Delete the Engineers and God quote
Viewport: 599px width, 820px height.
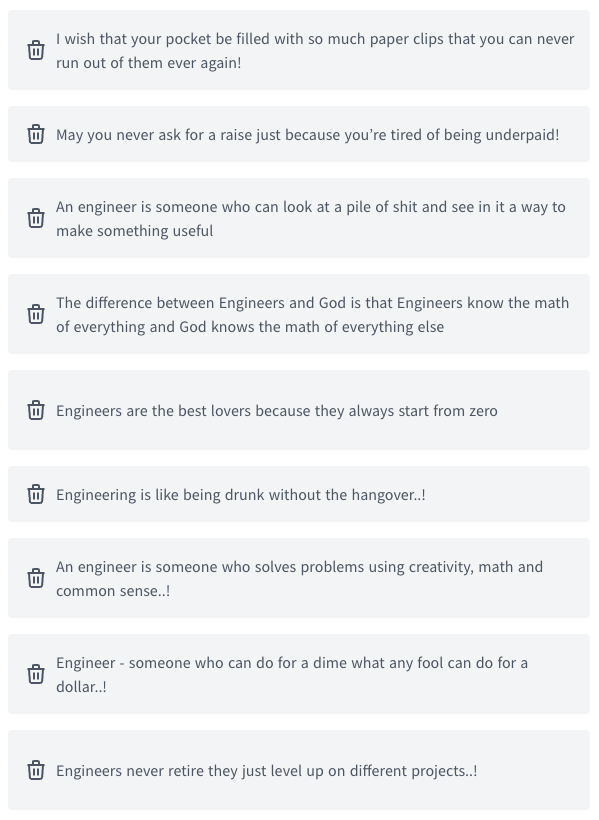(x=36, y=314)
